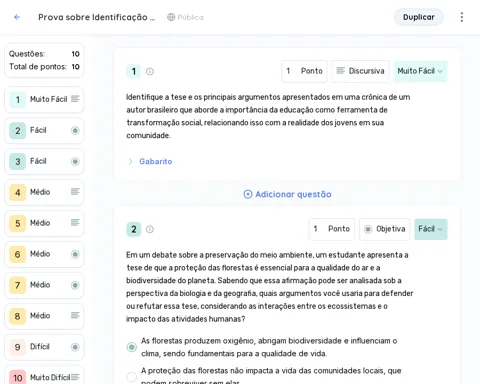Jump to question 7 Médio in the sidebar

(44, 285)
